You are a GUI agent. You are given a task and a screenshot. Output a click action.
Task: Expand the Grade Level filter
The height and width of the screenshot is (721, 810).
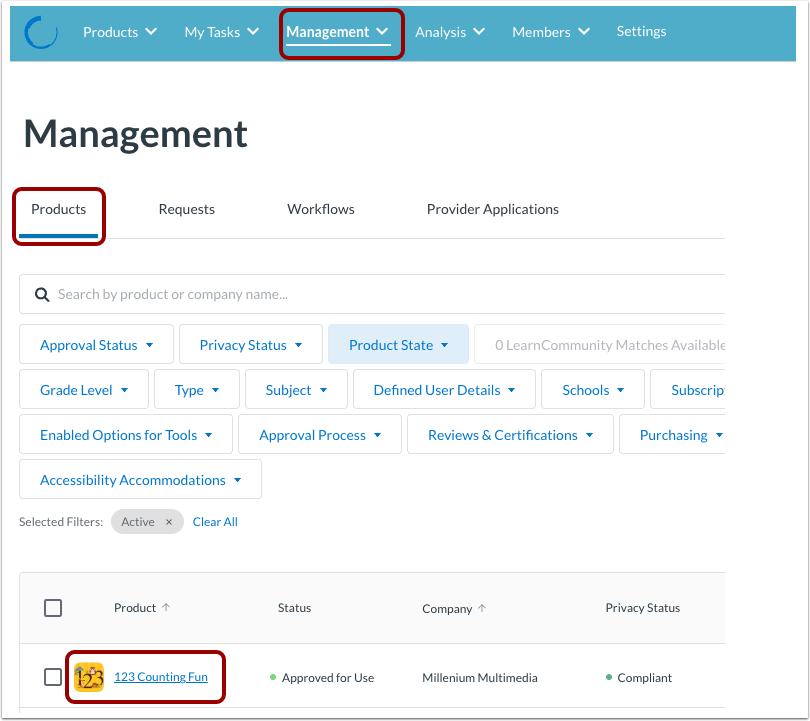[x=83, y=389]
